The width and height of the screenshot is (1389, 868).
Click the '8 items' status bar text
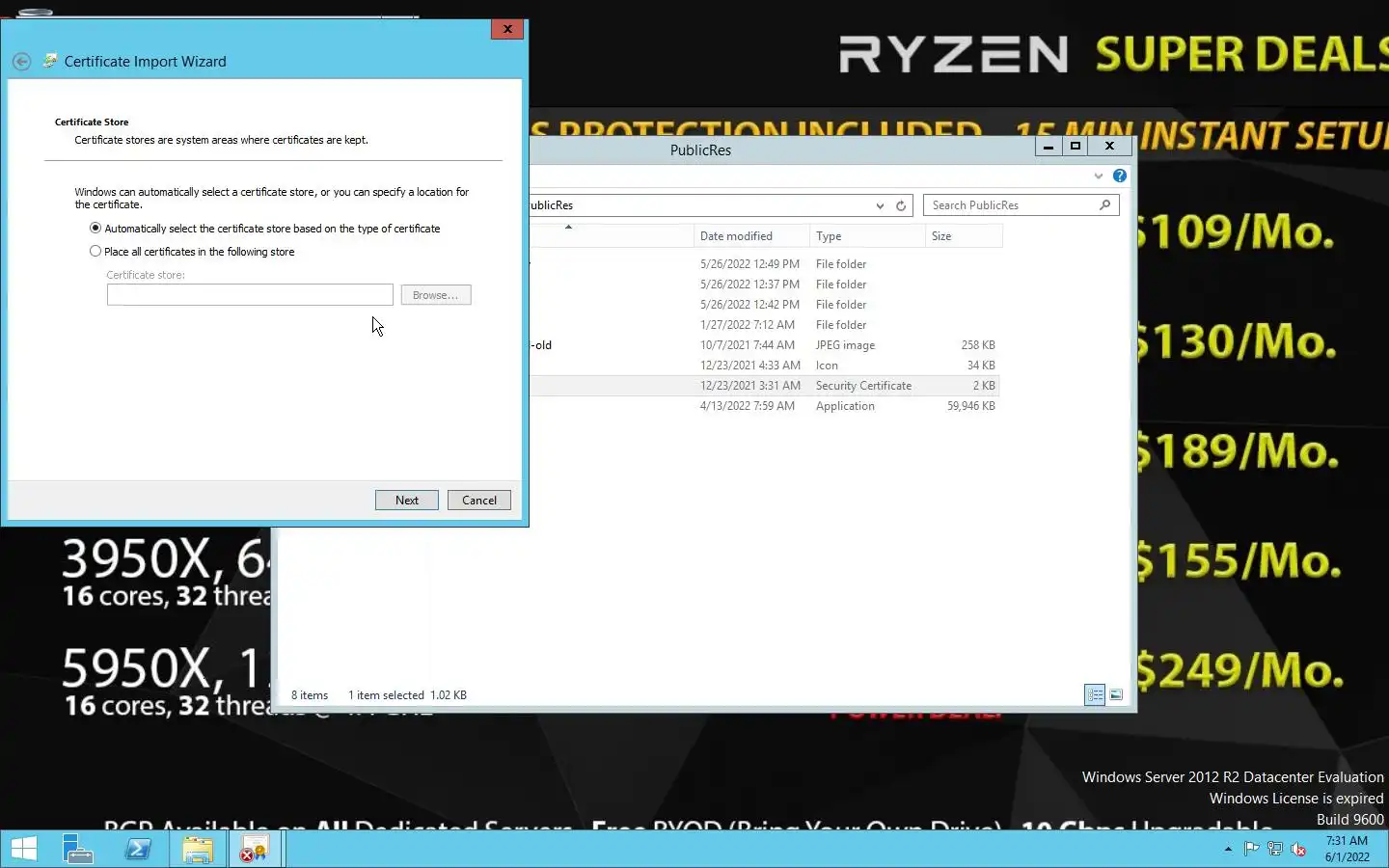310,695
